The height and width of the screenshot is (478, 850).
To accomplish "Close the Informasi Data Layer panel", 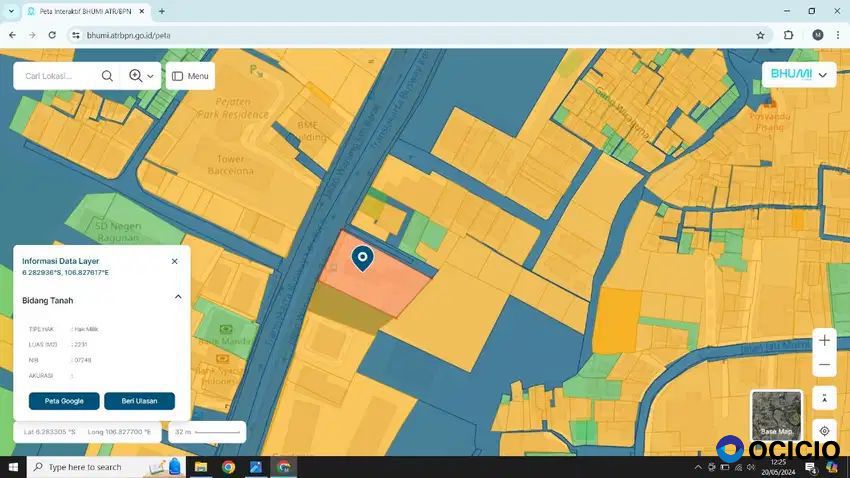I will 174,261.
